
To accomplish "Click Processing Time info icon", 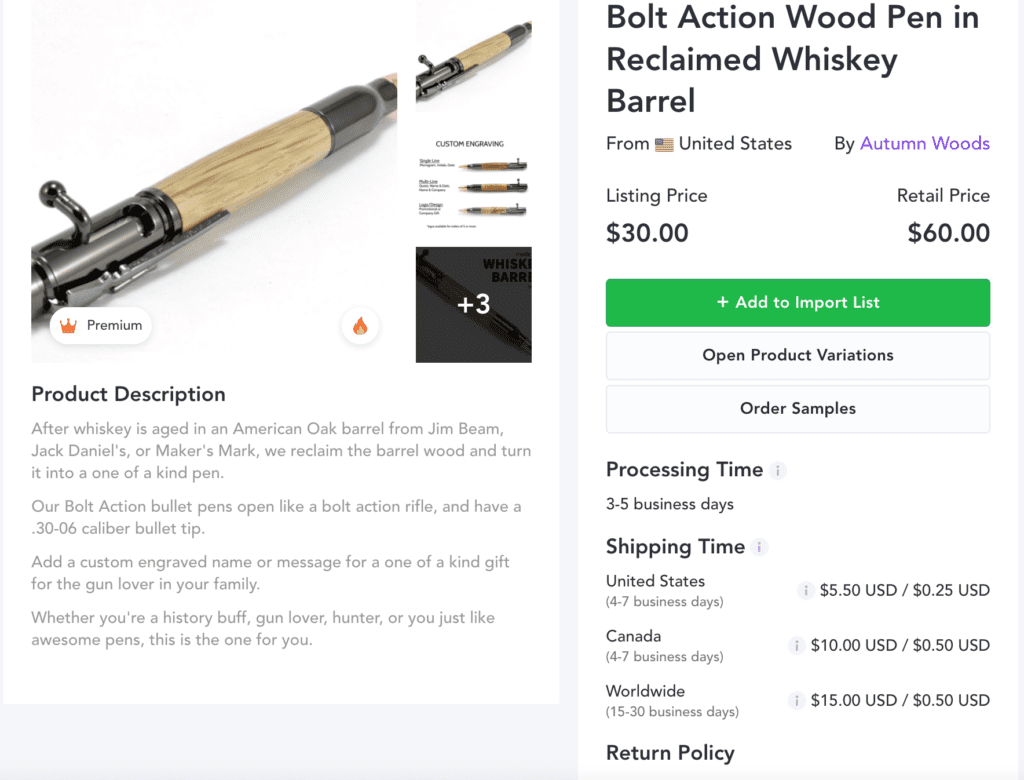I will pyautogui.click(x=778, y=470).
